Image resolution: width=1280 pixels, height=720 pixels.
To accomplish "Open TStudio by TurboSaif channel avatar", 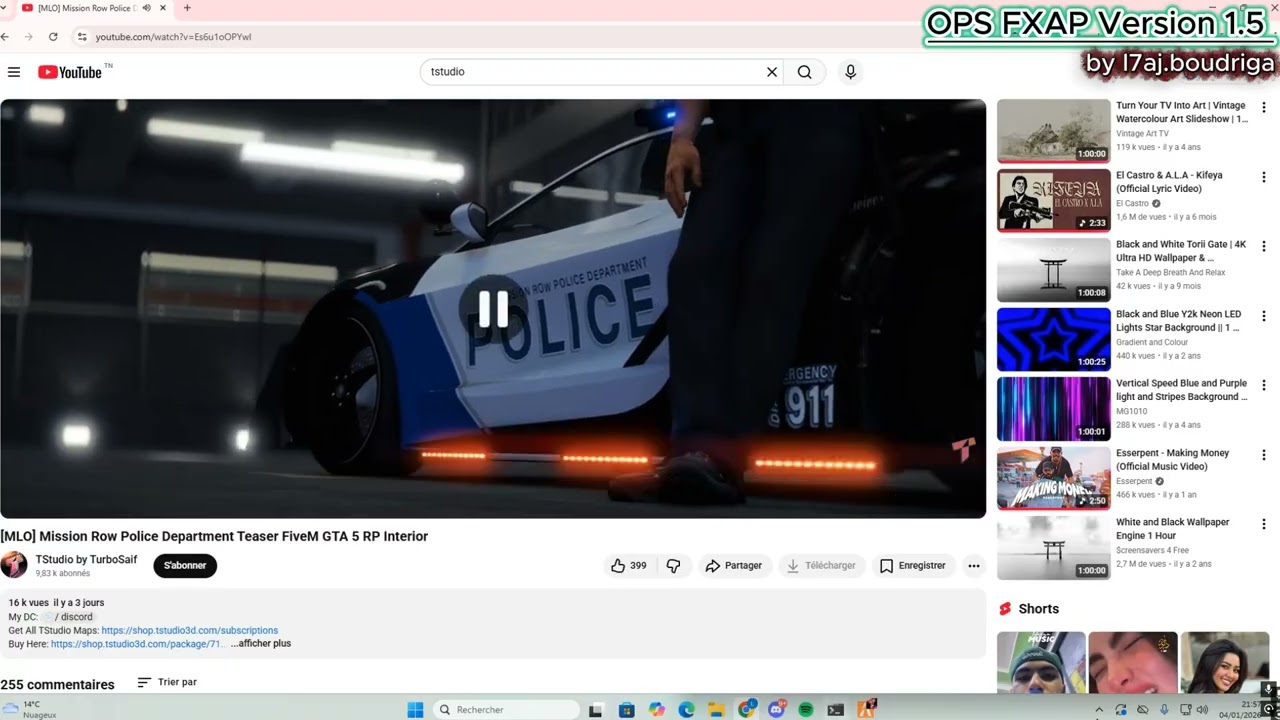I will coord(14,565).
